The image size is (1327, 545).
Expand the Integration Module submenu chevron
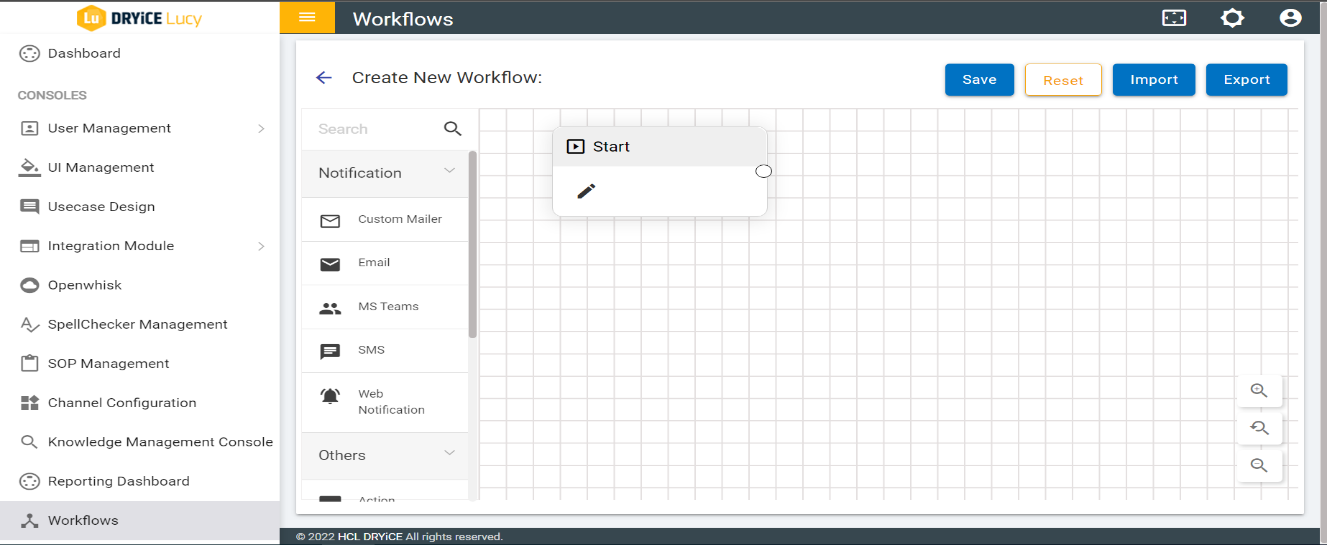pyautogui.click(x=261, y=246)
